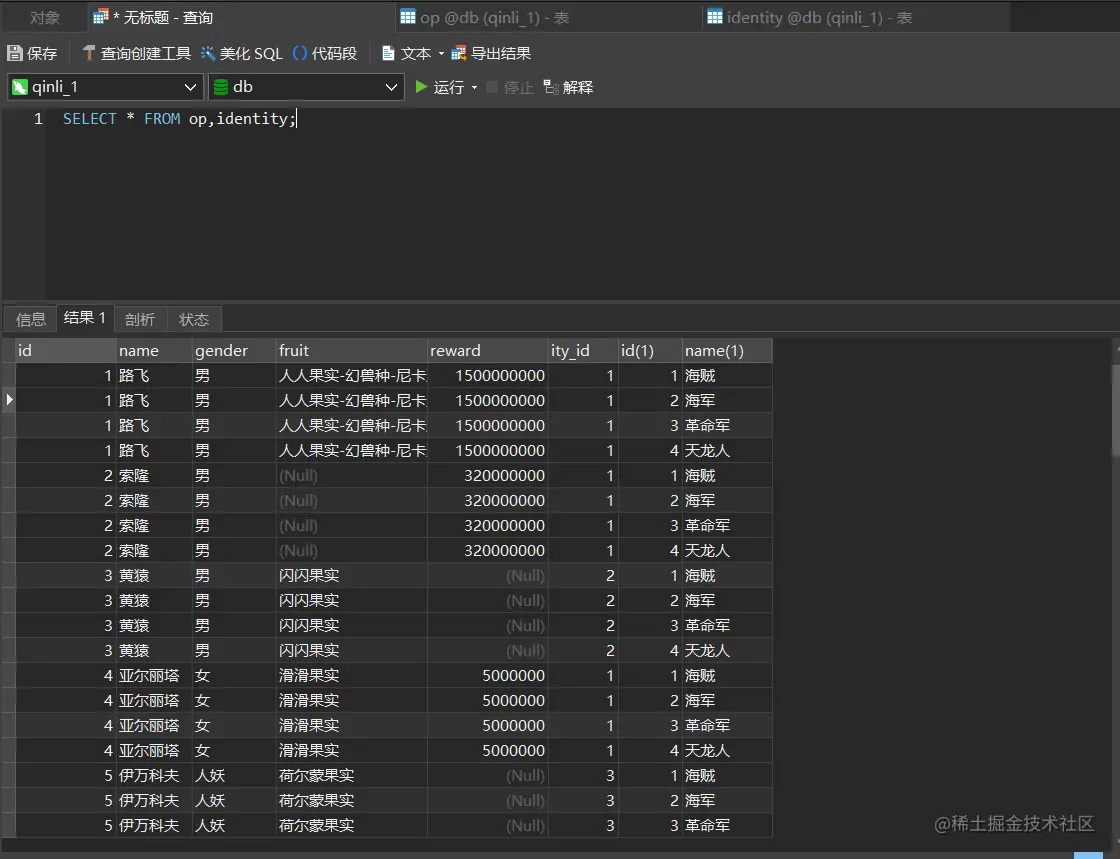Open the Query Builder tool (查询创建工具)
The width and height of the screenshot is (1120, 859).
click(136, 54)
